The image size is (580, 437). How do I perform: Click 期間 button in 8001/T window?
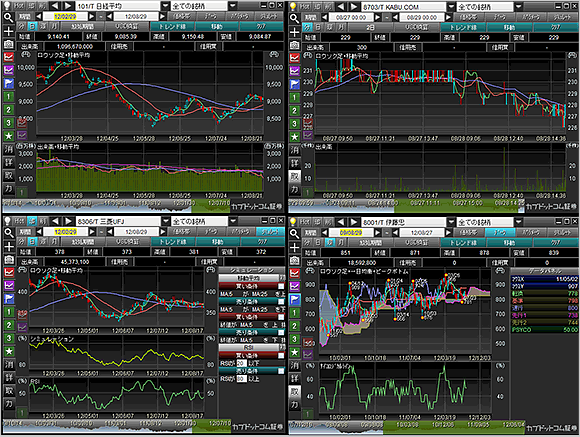point(311,232)
